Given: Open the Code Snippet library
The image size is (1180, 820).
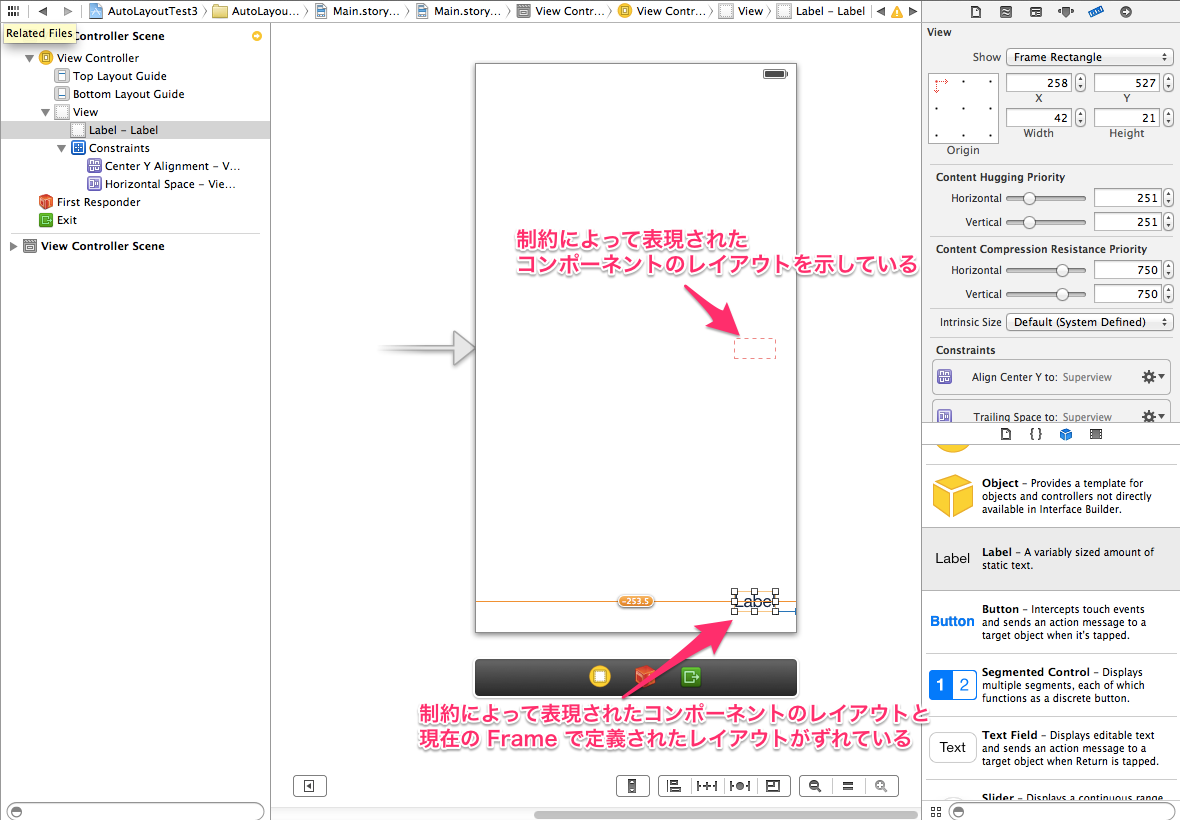Looking at the screenshot, I should (1036, 434).
